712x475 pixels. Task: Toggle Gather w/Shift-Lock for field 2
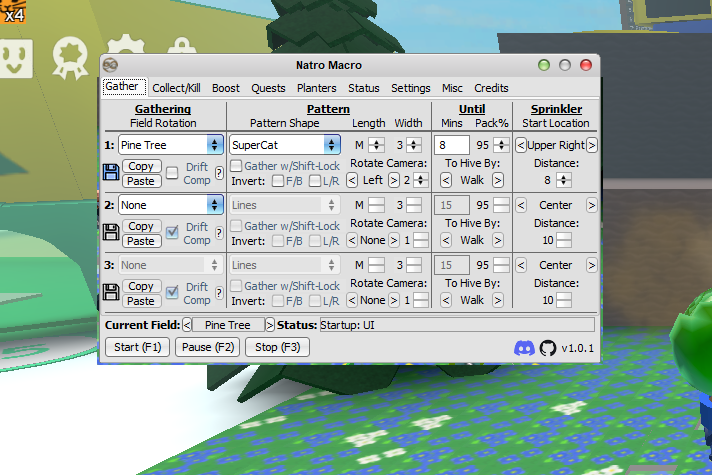[x=236, y=226]
